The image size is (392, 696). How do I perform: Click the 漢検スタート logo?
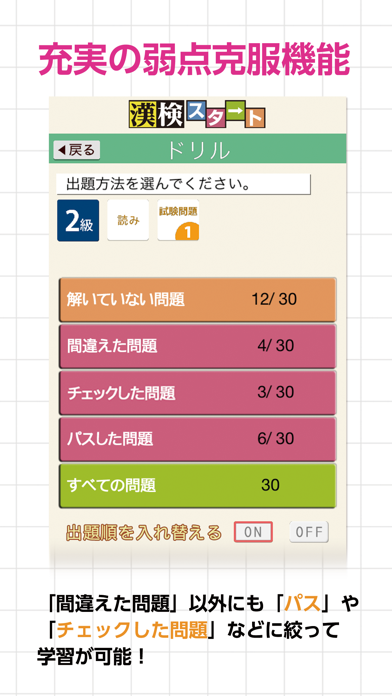point(197,115)
